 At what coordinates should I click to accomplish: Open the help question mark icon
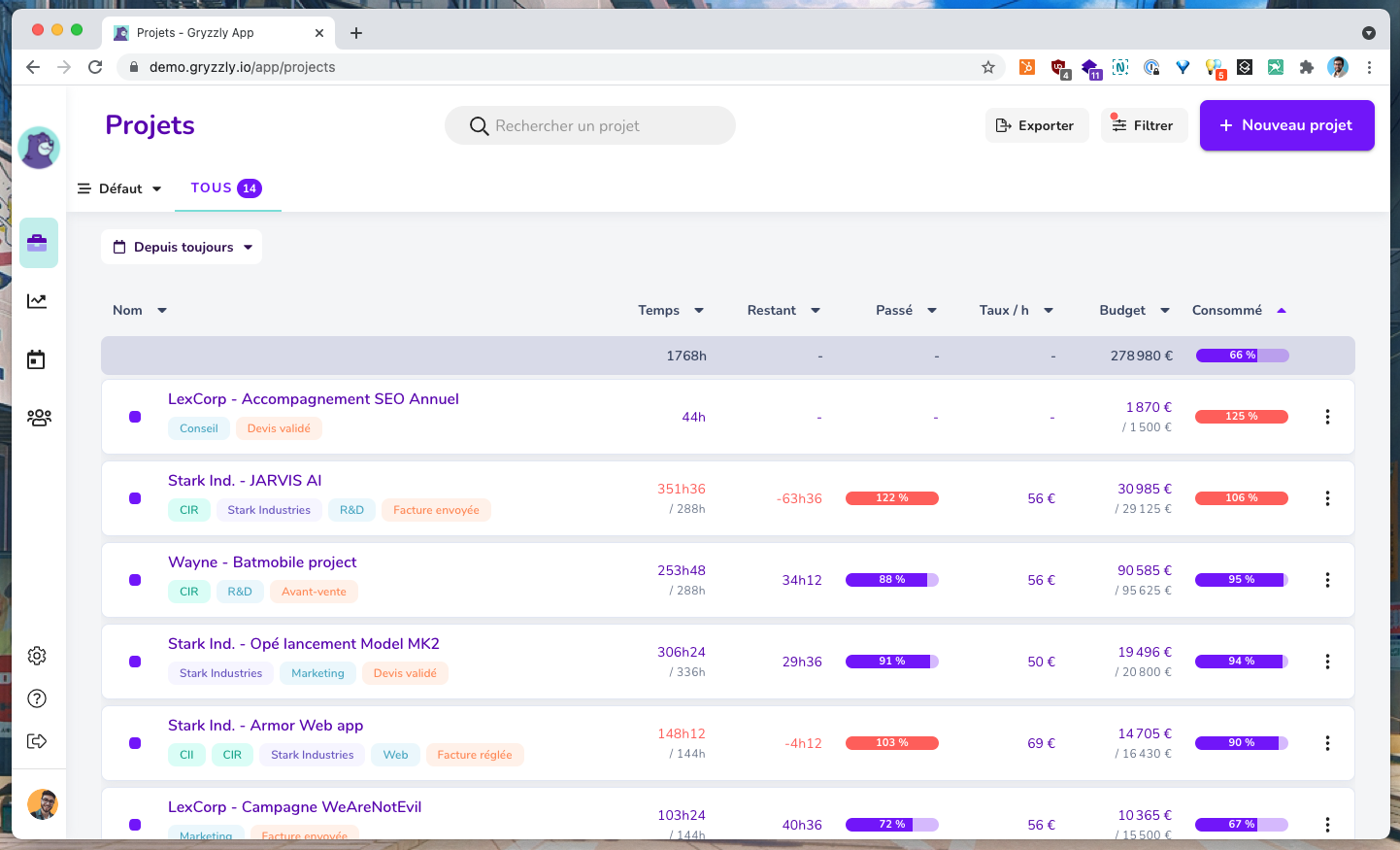37,698
